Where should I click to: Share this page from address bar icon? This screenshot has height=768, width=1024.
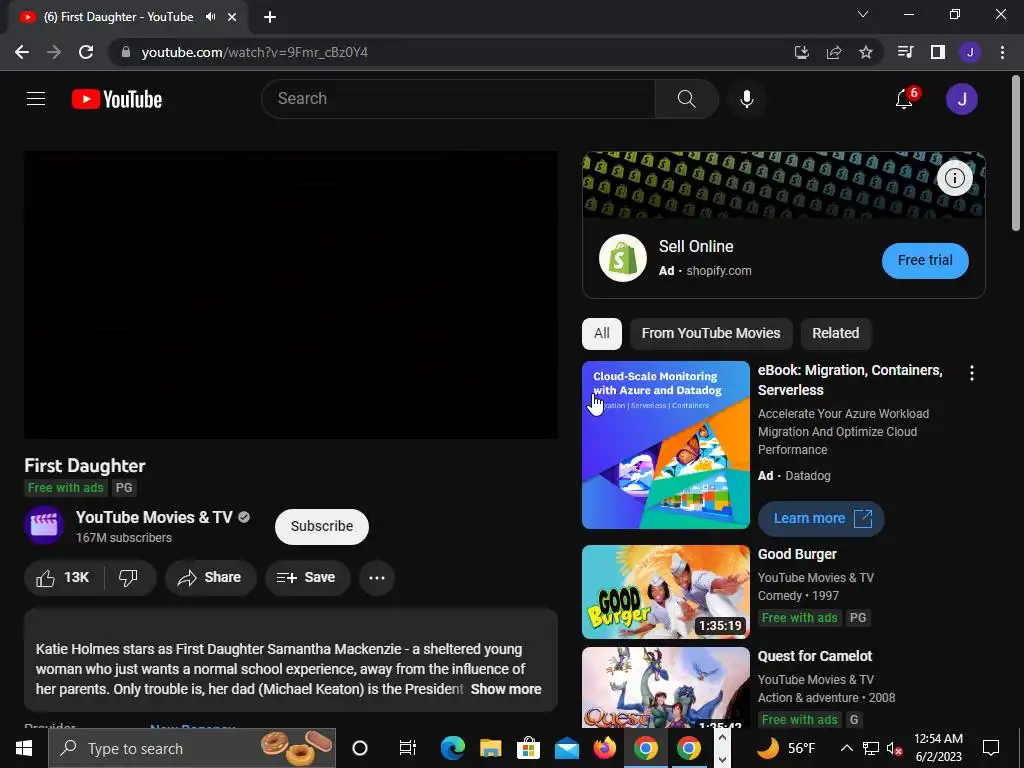coord(834,52)
